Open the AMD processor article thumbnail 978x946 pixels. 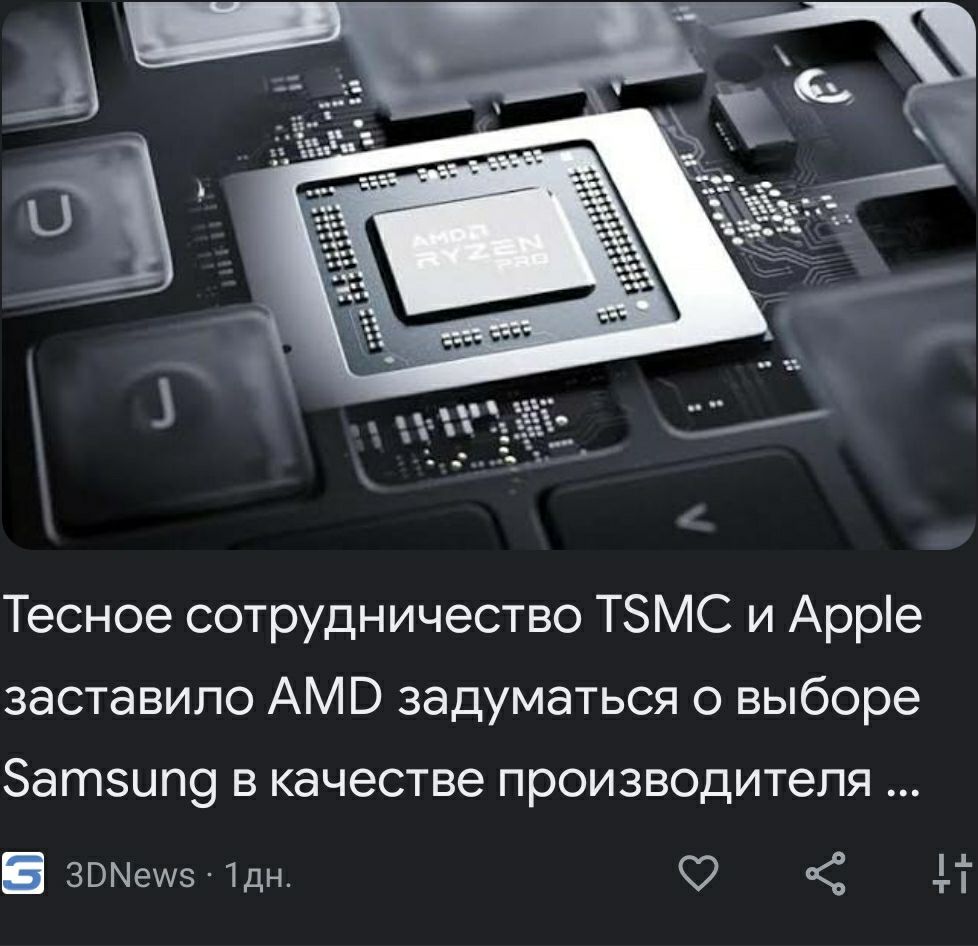coord(489,275)
